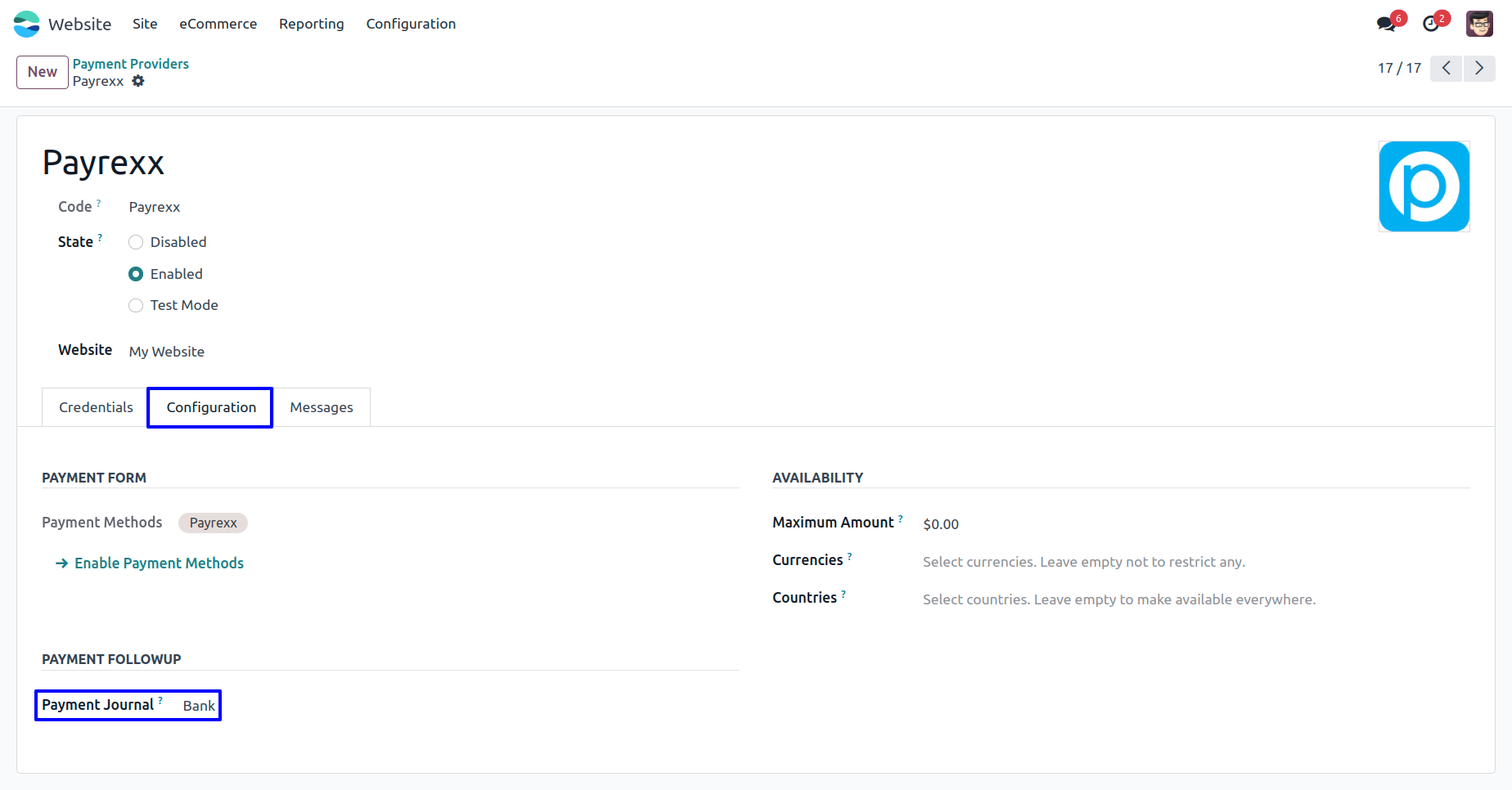Click the Payrexx provider logo image

pyautogui.click(x=1424, y=186)
